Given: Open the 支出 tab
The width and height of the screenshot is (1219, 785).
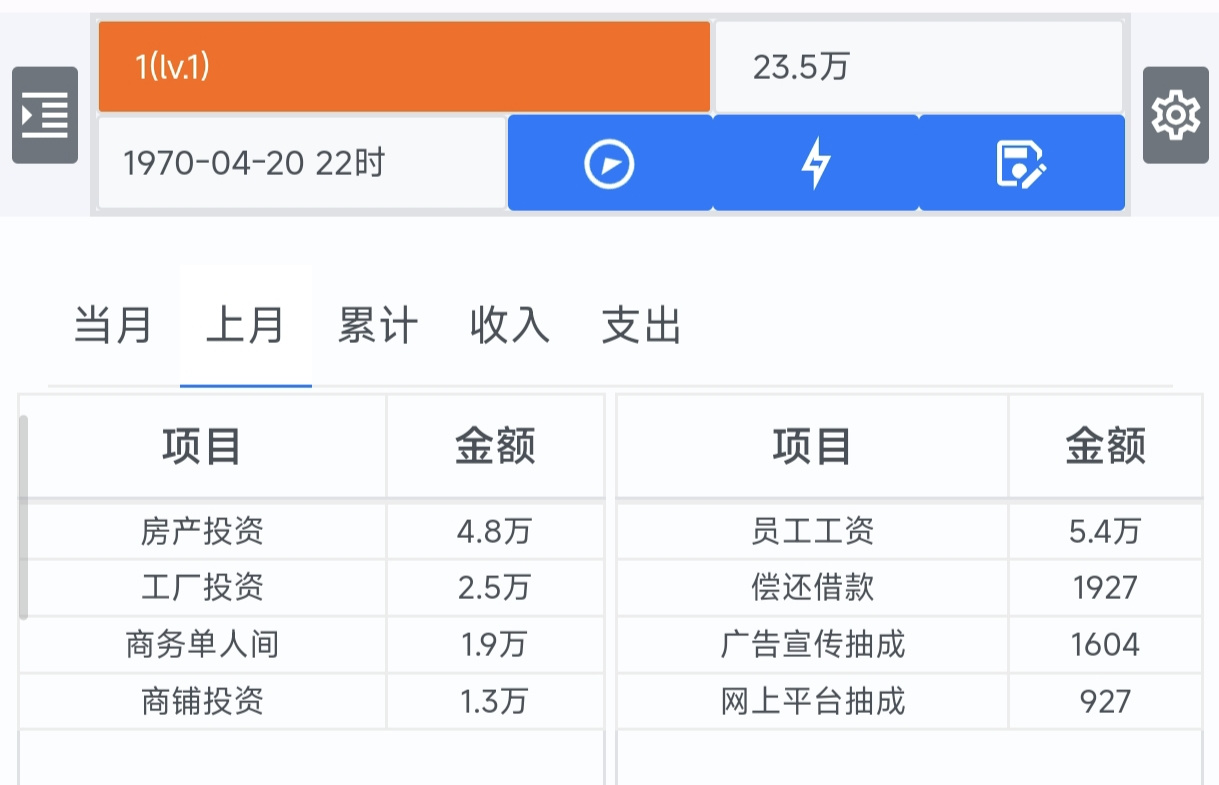Looking at the screenshot, I should click(642, 326).
